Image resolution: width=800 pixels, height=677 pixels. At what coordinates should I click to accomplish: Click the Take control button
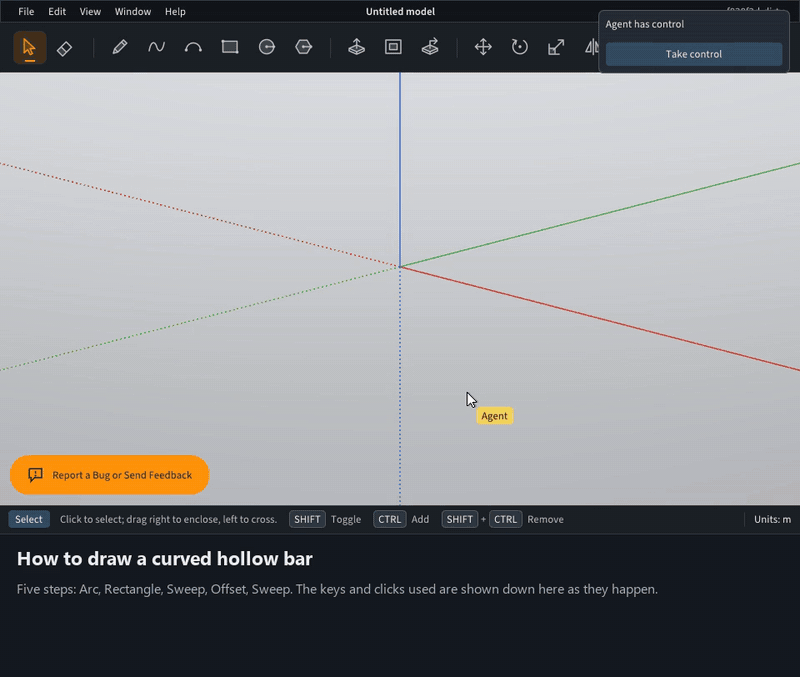point(693,54)
